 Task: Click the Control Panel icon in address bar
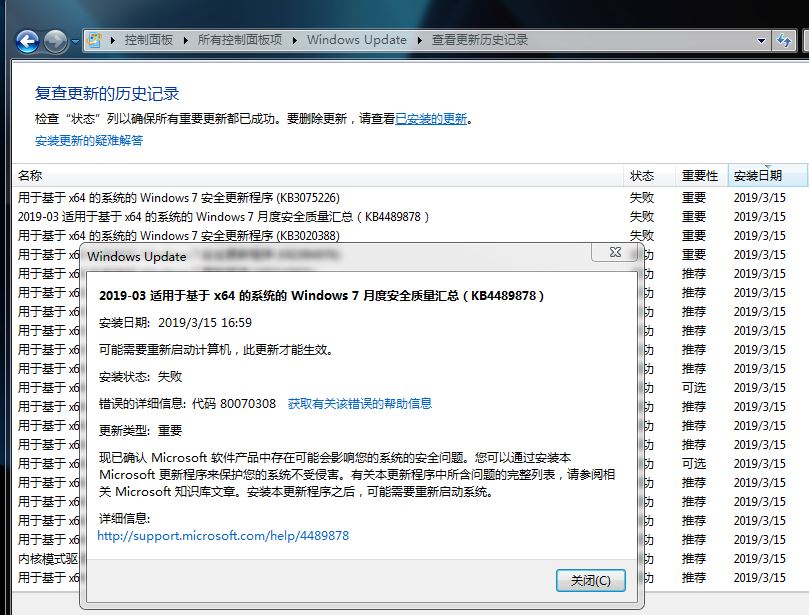point(94,40)
